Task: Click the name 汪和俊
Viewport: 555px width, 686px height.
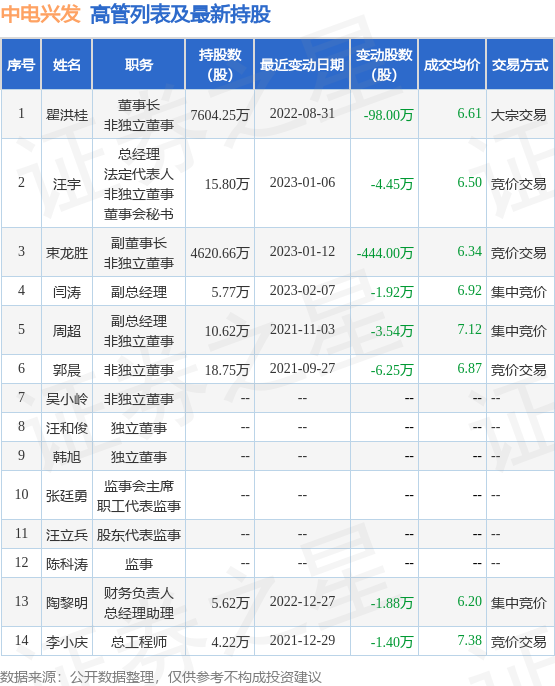Action: (x=67, y=427)
